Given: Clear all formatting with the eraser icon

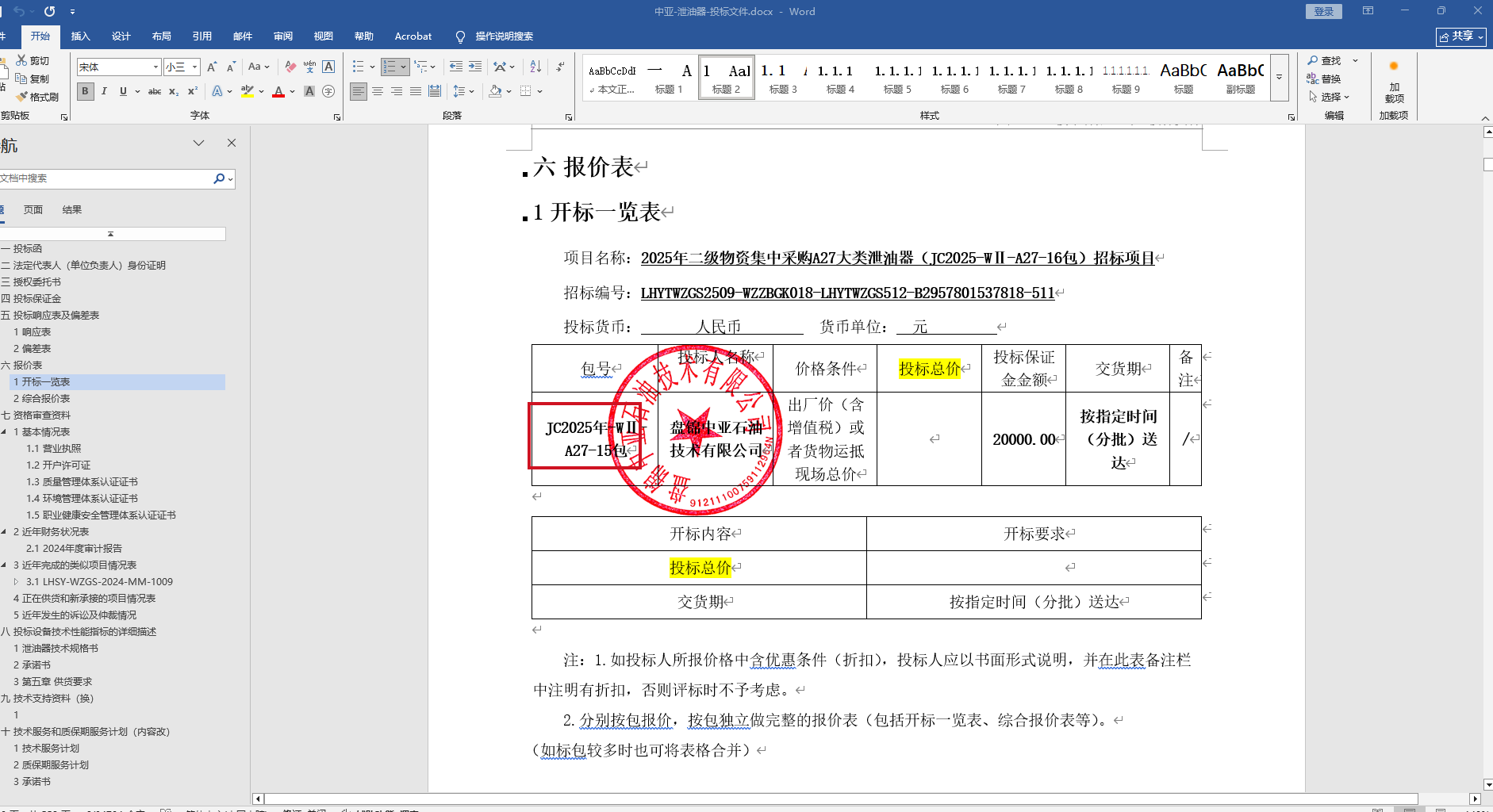Looking at the screenshot, I should (290, 67).
